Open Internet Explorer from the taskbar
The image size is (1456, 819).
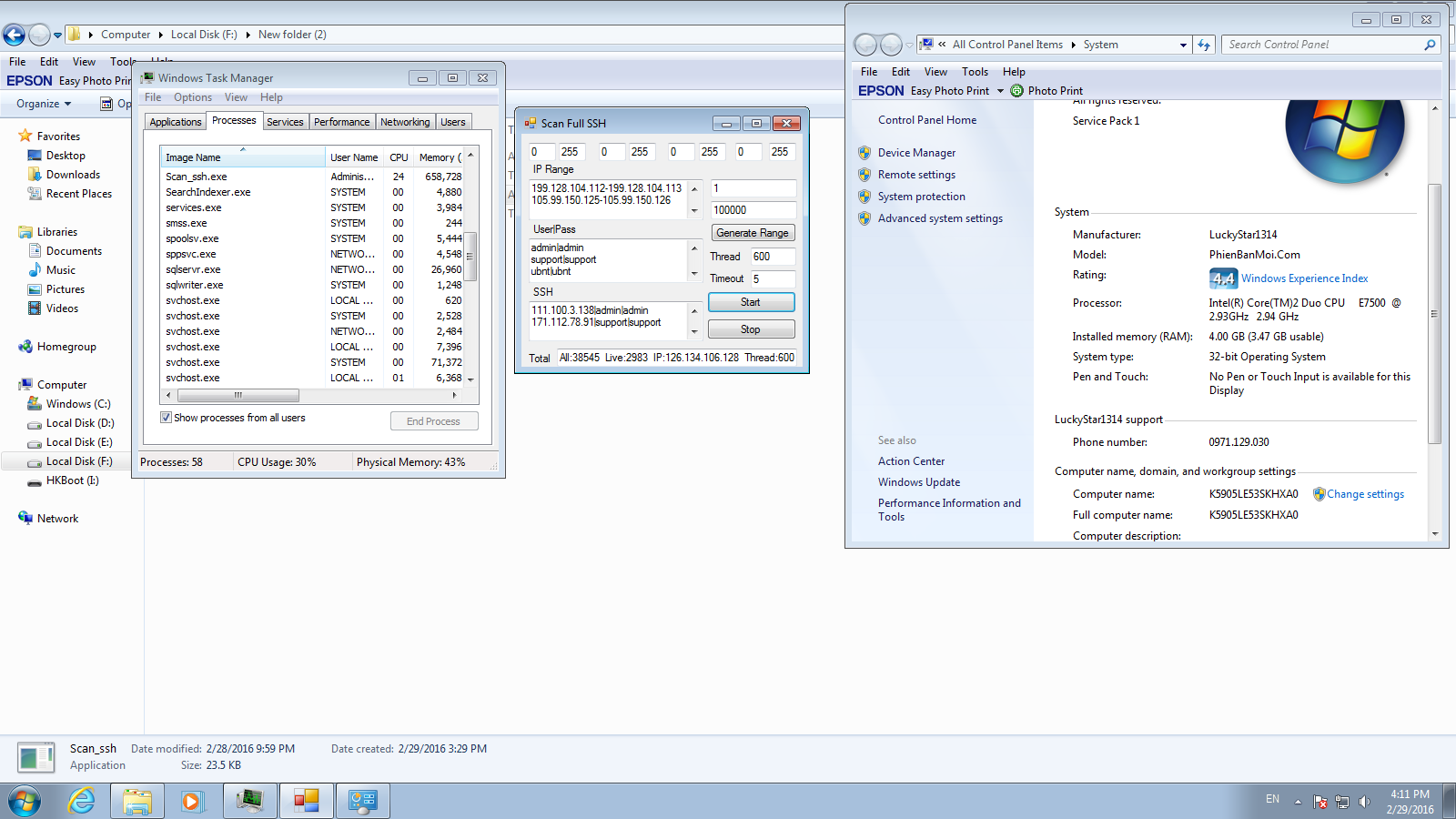[82, 801]
